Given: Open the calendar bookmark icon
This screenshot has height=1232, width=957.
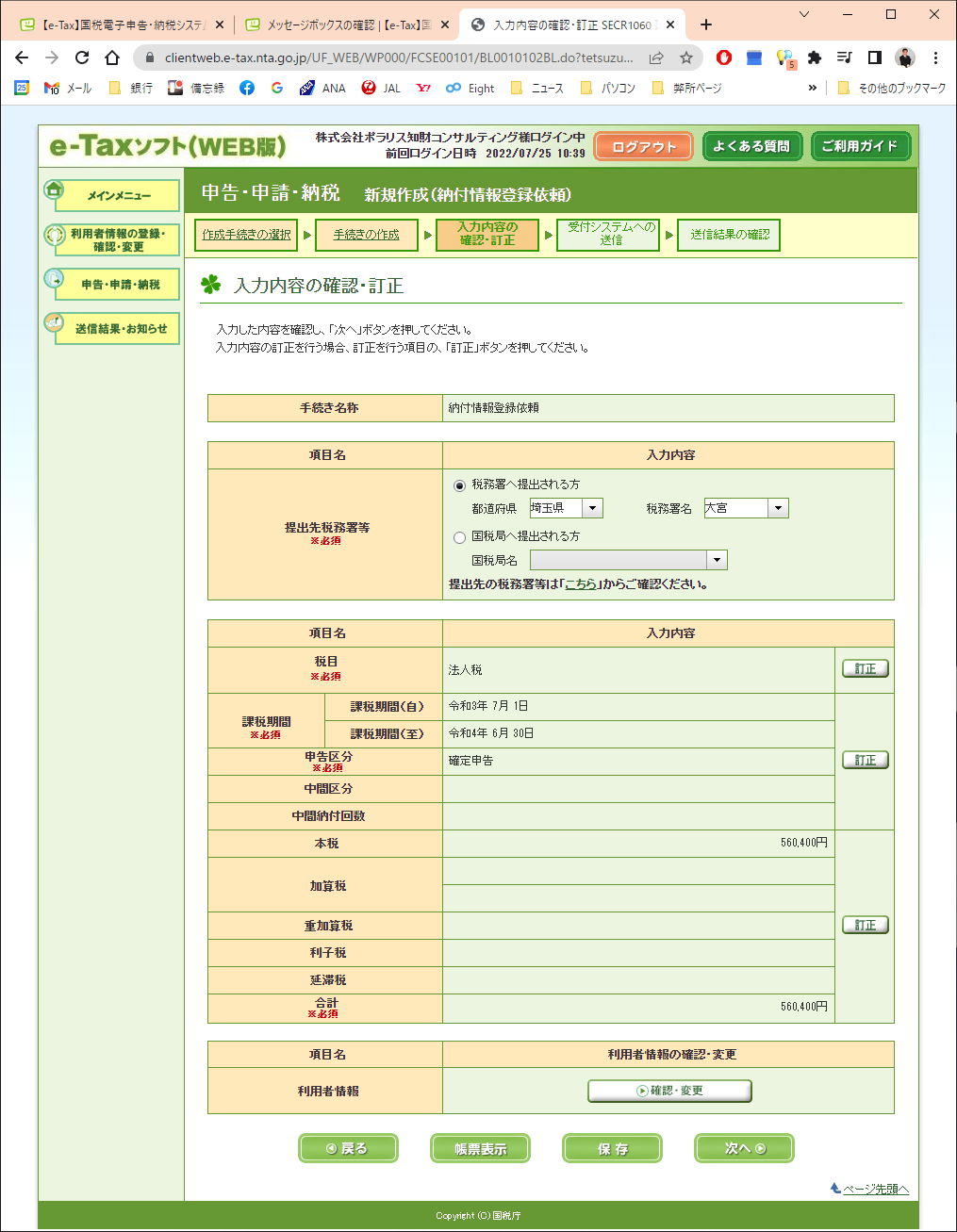Looking at the screenshot, I should (22, 88).
